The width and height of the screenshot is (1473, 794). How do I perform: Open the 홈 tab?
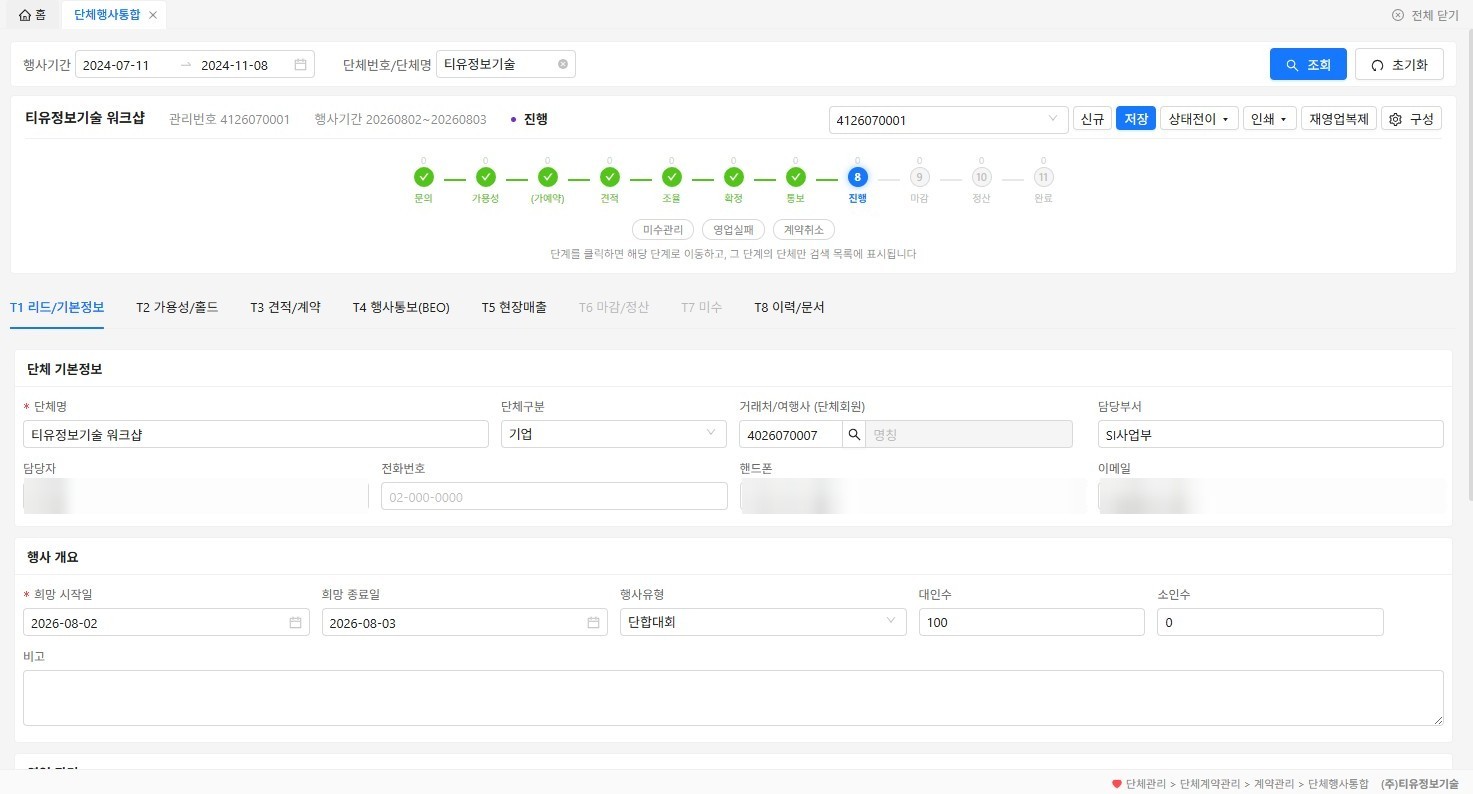32,15
